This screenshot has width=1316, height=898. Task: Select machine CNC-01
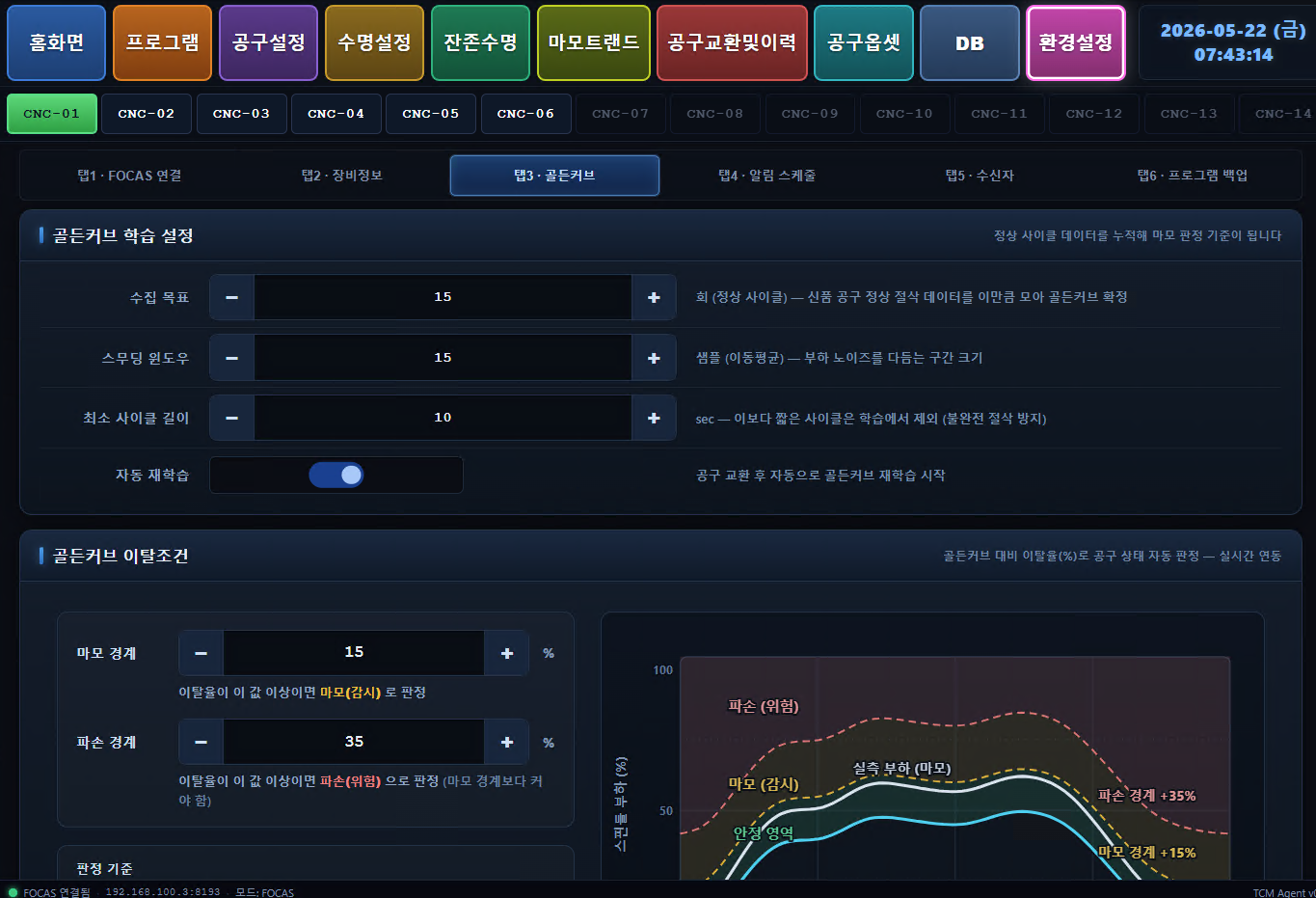click(52, 114)
